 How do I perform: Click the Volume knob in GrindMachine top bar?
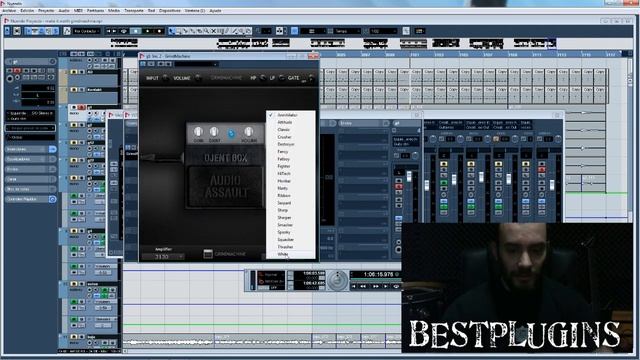[x=198, y=78]
